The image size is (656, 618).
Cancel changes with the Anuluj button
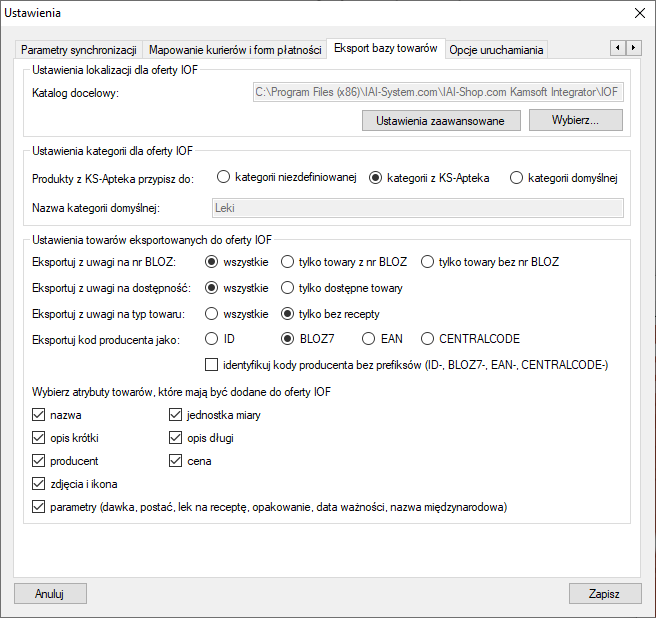point(50,593)
